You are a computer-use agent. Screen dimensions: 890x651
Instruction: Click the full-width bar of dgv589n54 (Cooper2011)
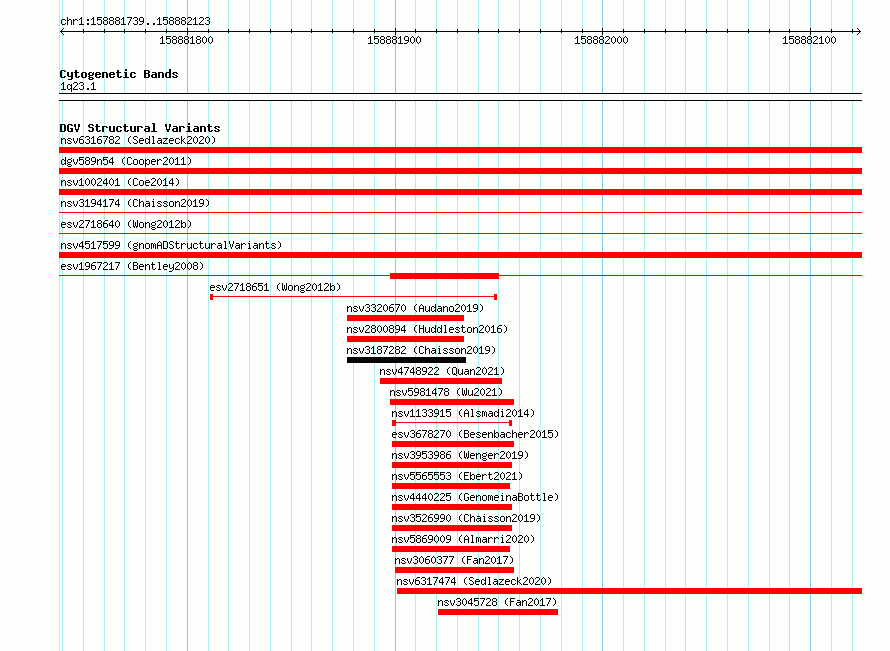click(x=460, y=171)
